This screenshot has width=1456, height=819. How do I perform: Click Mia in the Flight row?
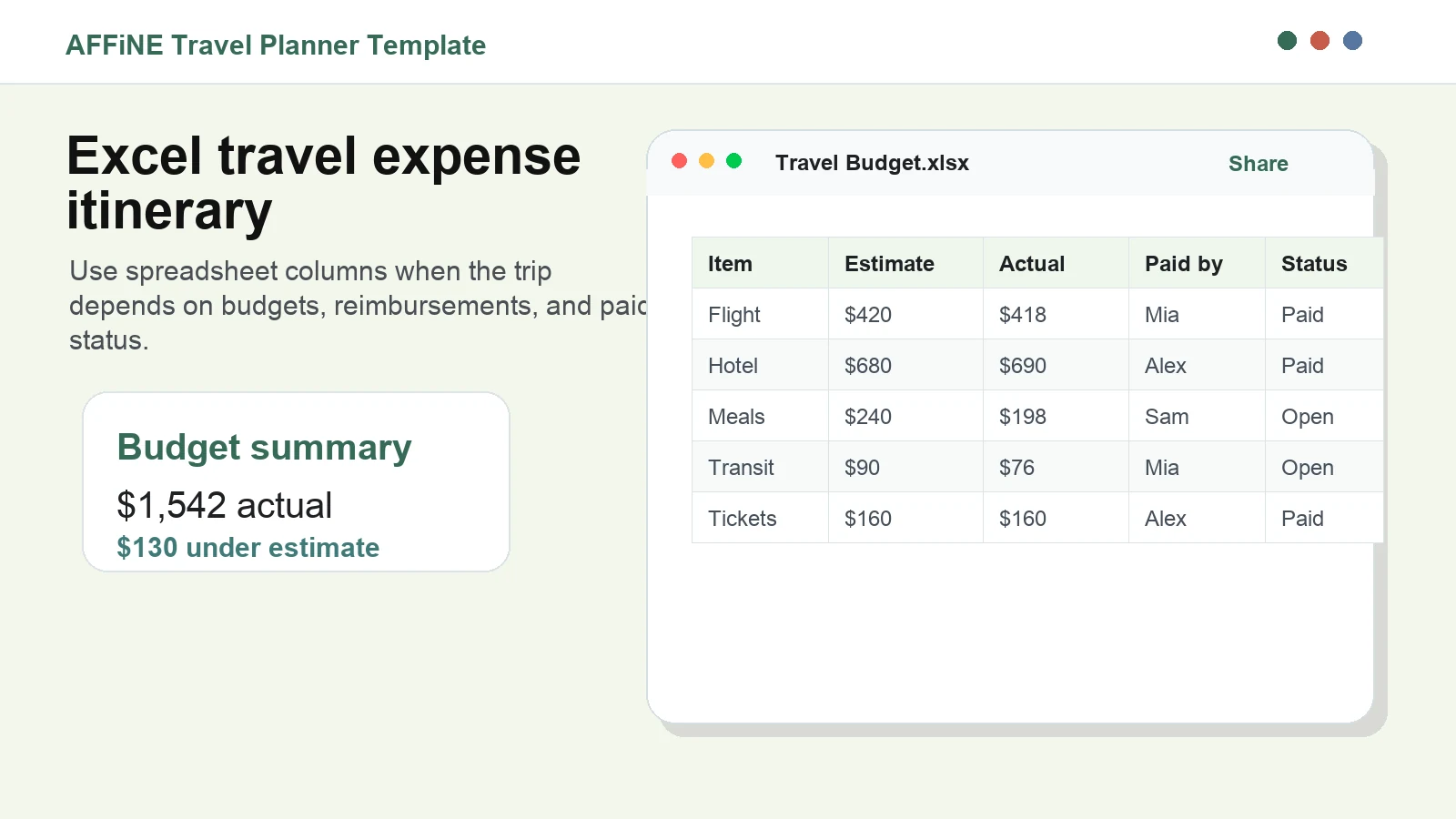[x=1197, y=314]
